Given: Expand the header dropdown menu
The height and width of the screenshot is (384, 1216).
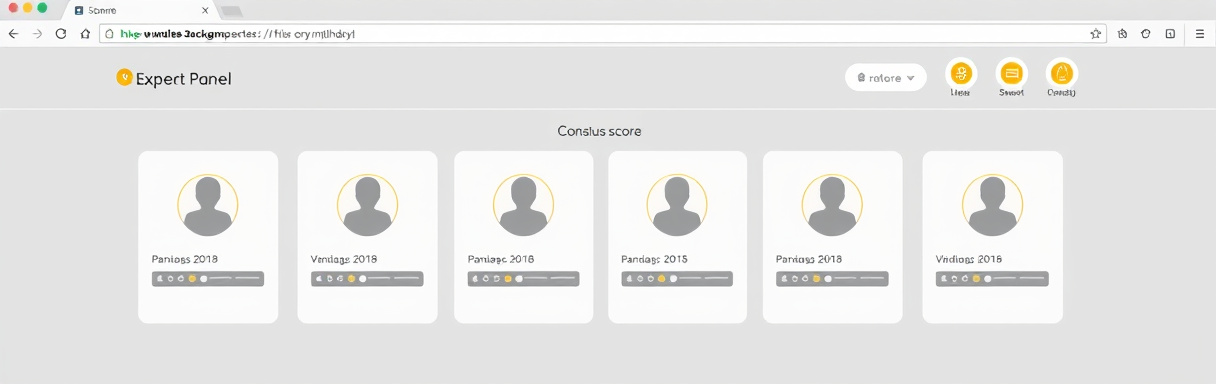Looking at the screenshot, I should (886, 77).
